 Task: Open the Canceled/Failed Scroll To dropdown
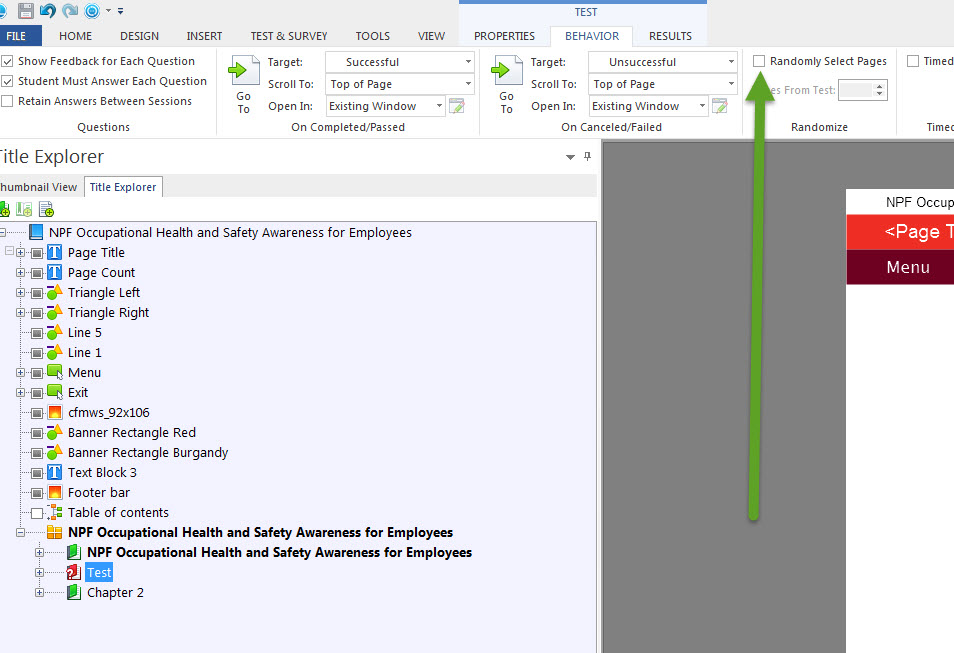[x=731, y=83]
